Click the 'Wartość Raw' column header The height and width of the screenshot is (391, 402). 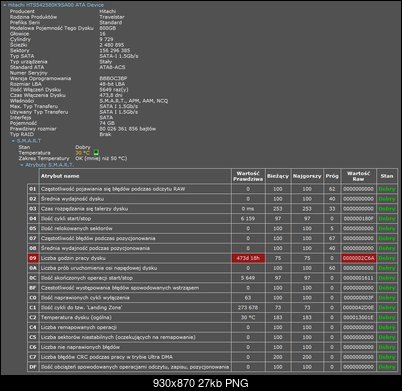[x=358, y=176]
